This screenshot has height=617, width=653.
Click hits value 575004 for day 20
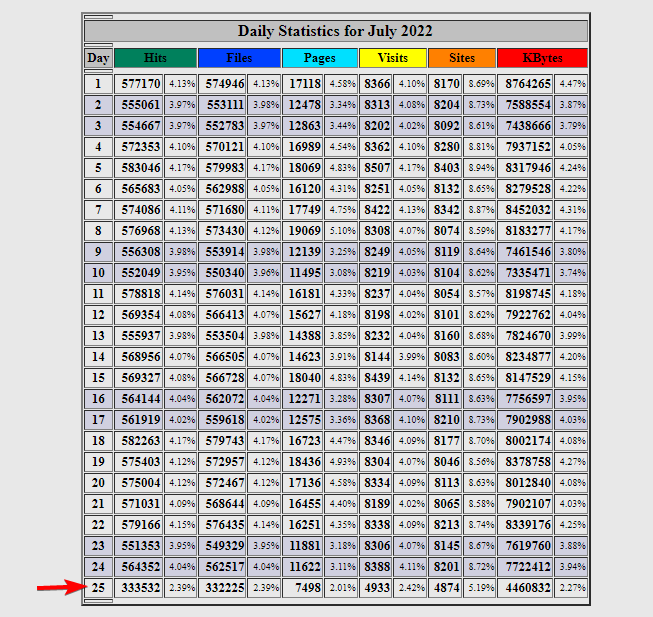139,483
